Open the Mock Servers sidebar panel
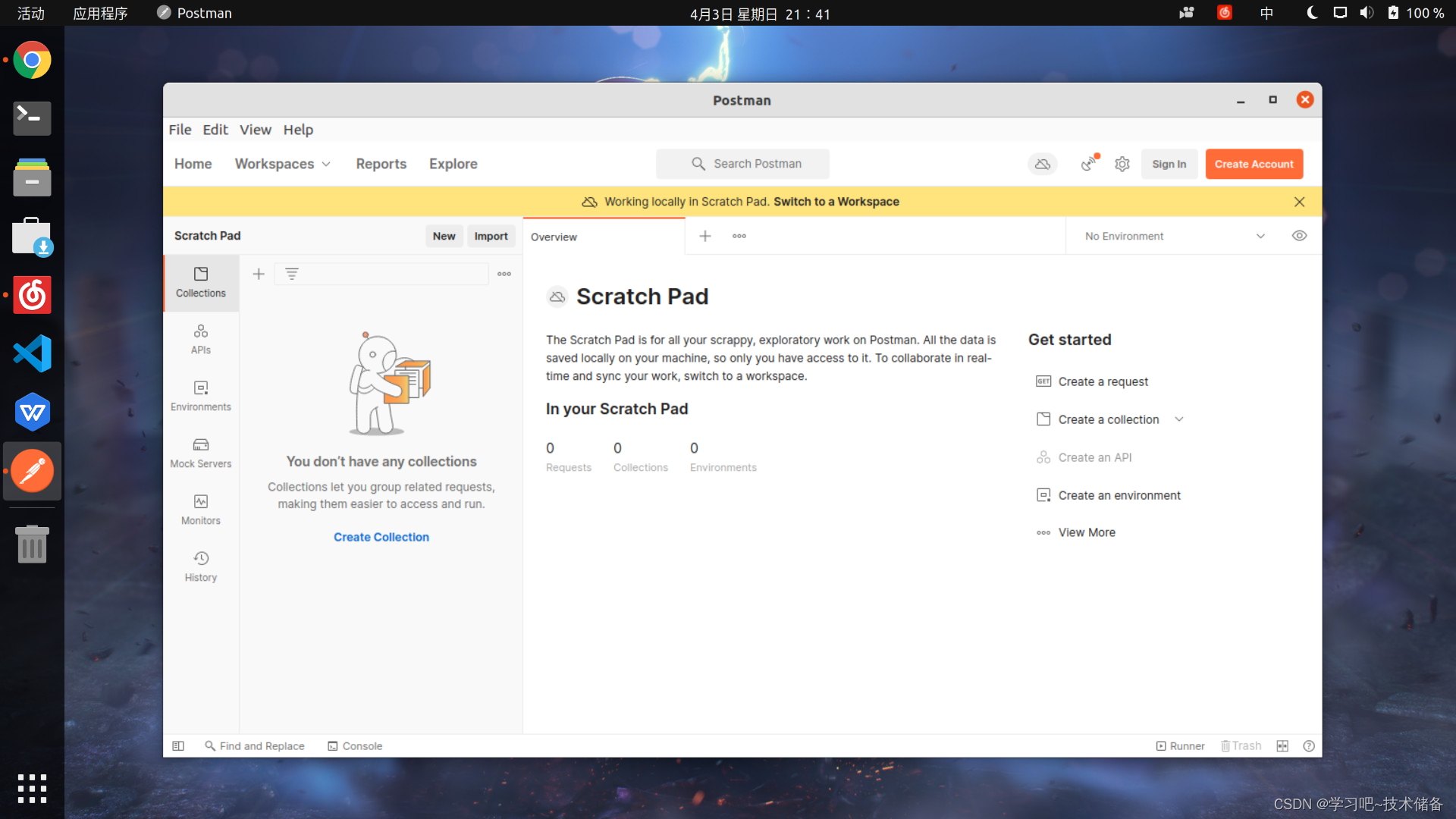 (x=201, y=453)
